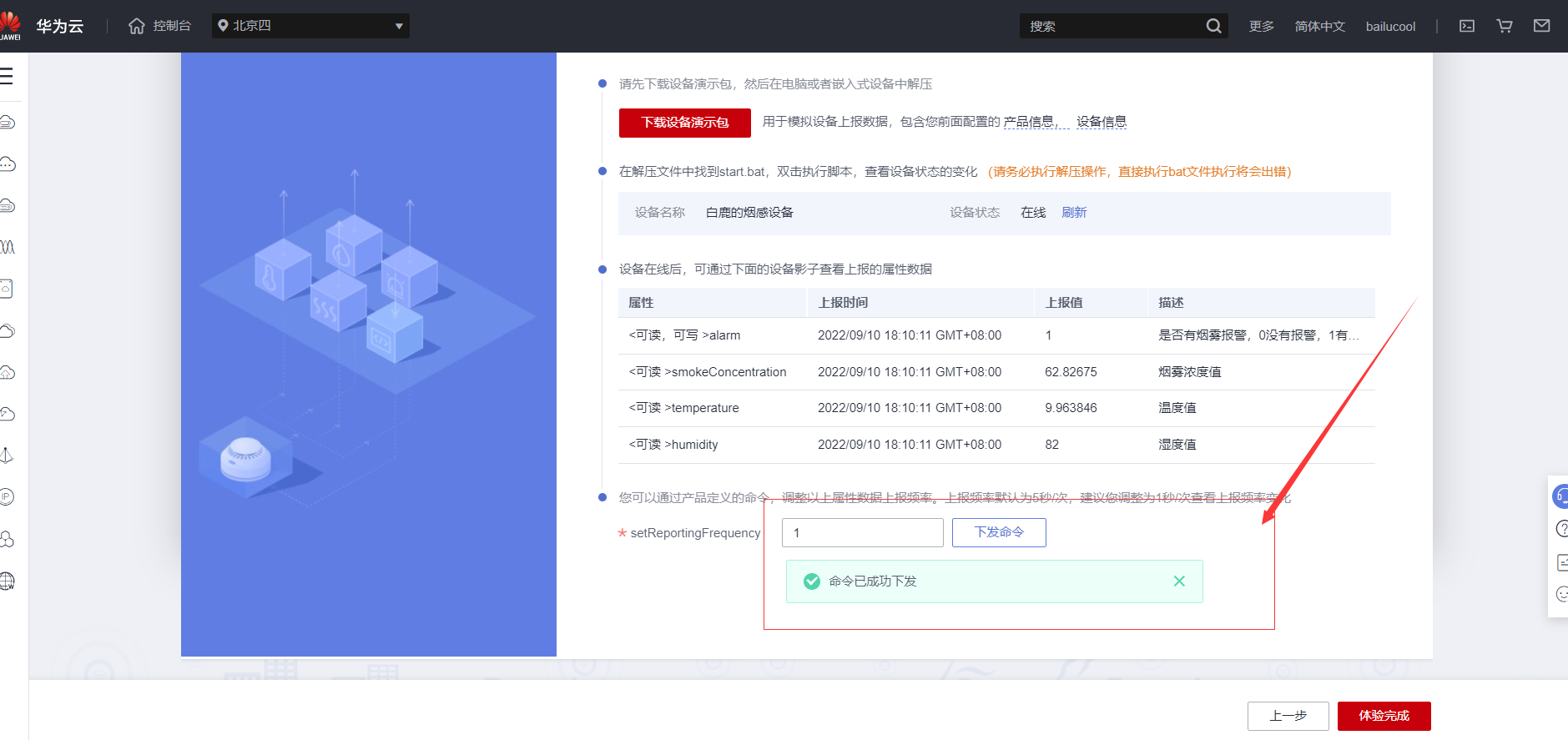Viewport: 1568px width, 740px height.
Task: Click the 设备信息 link
Action: [x=1102, y=122]
